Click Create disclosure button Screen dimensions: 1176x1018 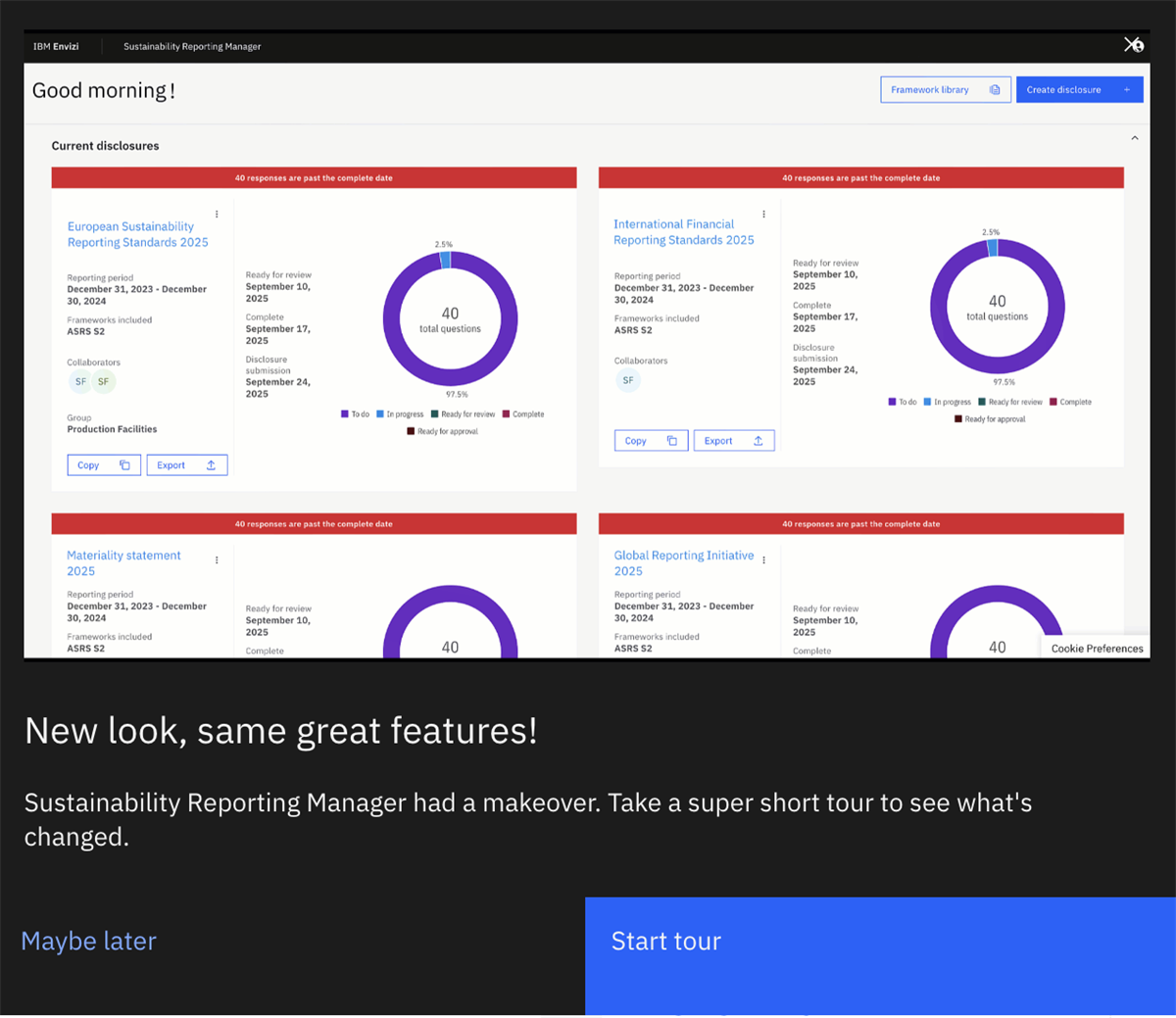pos(1079,90)
